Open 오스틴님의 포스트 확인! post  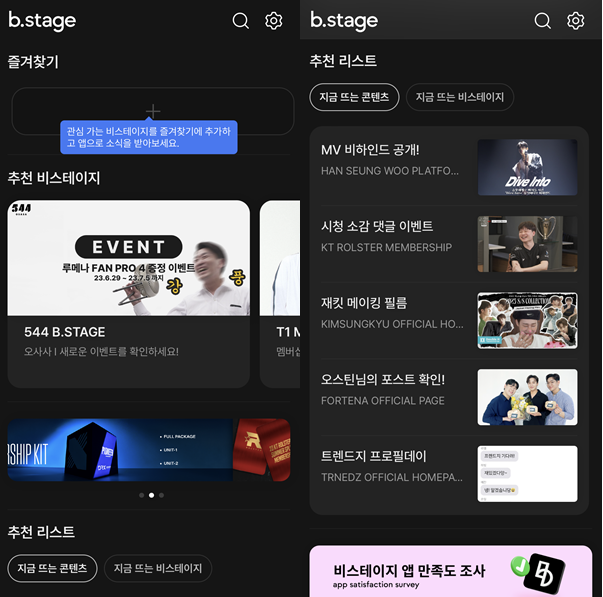(x=449, y=397)
